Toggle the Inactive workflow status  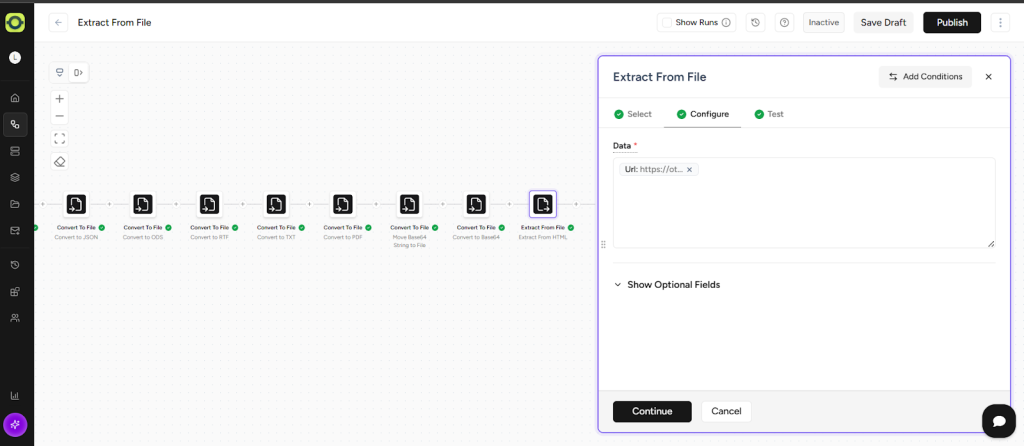(823, 23)
